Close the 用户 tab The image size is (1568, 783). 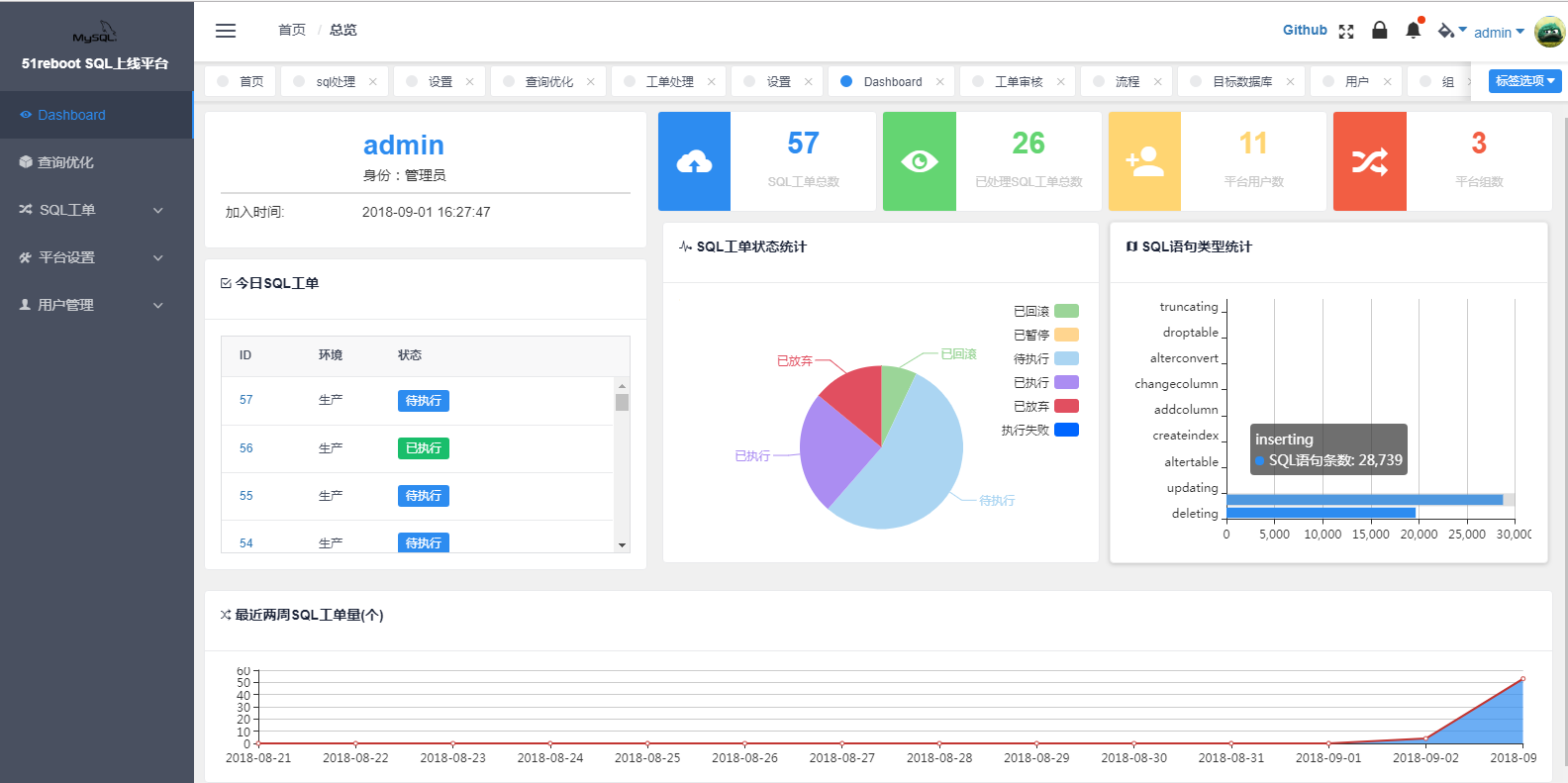click(1388, 82)
